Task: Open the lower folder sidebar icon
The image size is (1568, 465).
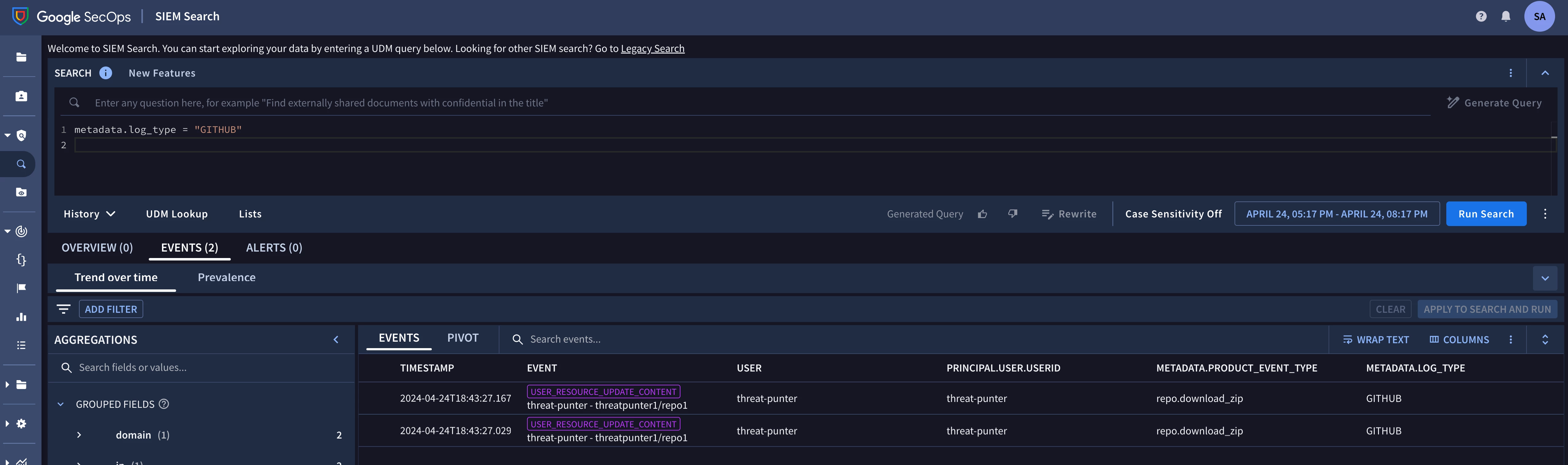Action: pyautogui.click(x=21, y=384)
